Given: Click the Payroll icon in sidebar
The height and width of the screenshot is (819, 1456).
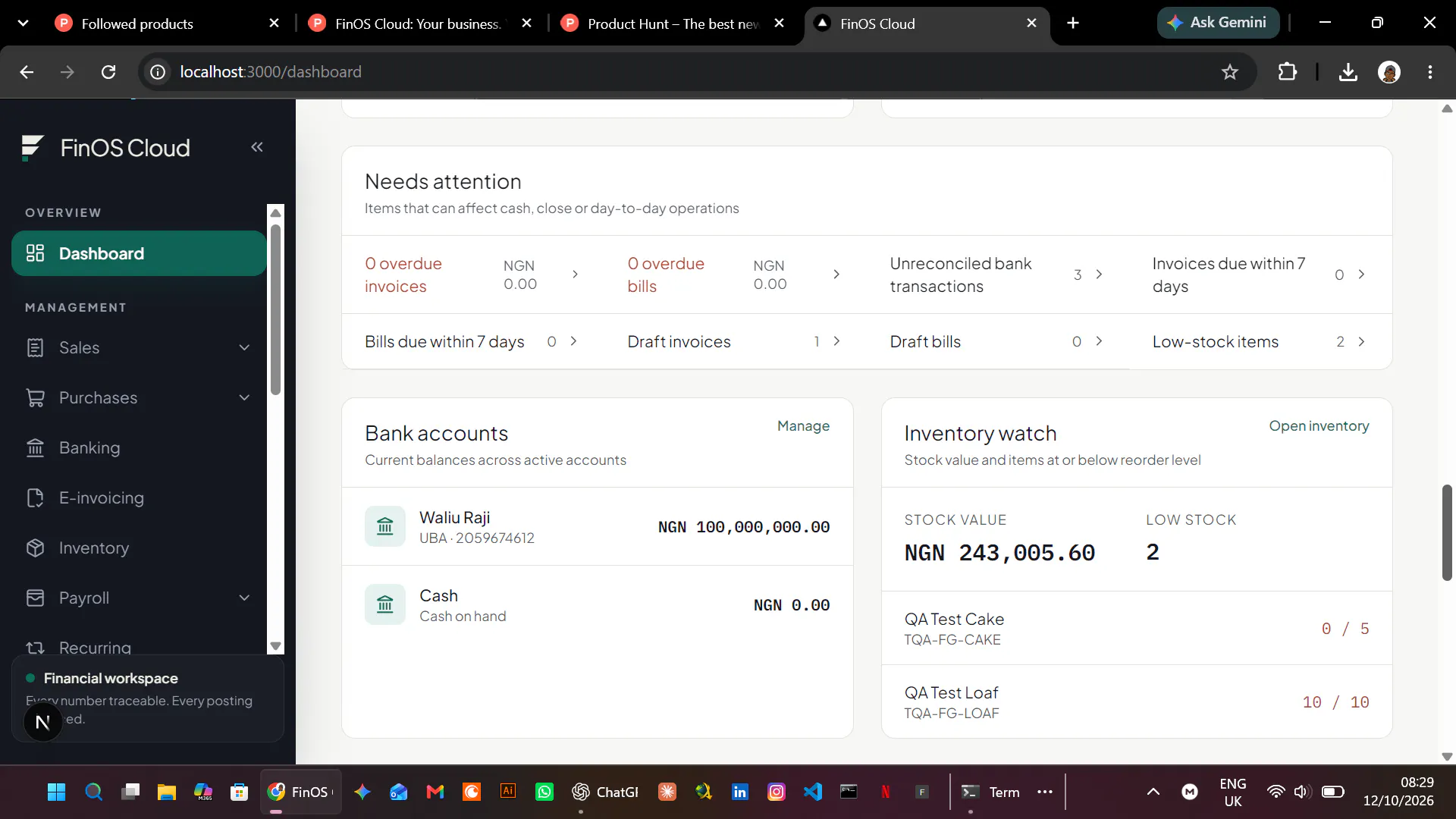Looking at the screenshot, I should 35,598.
